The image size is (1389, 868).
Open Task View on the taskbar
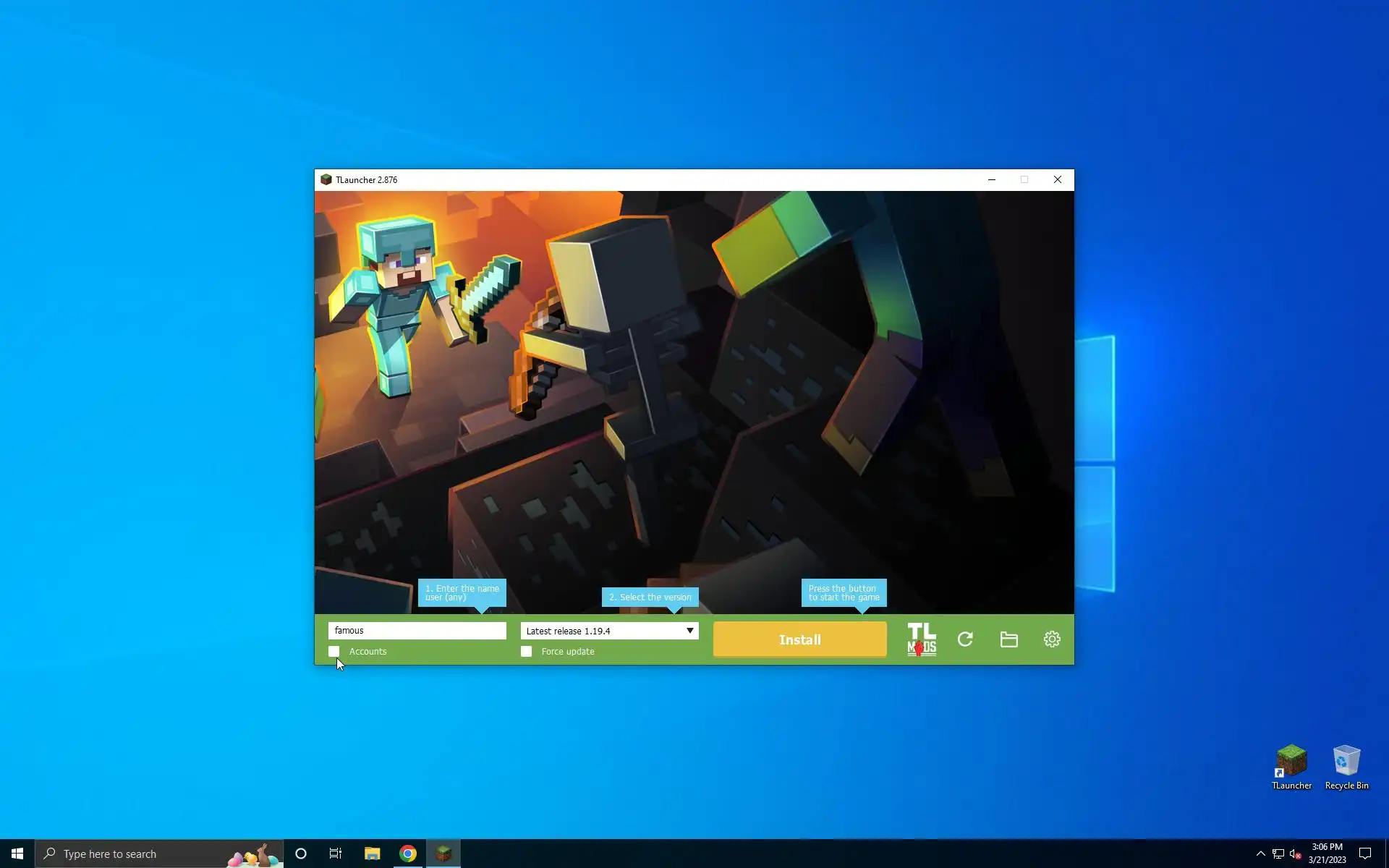coord(336,854)
